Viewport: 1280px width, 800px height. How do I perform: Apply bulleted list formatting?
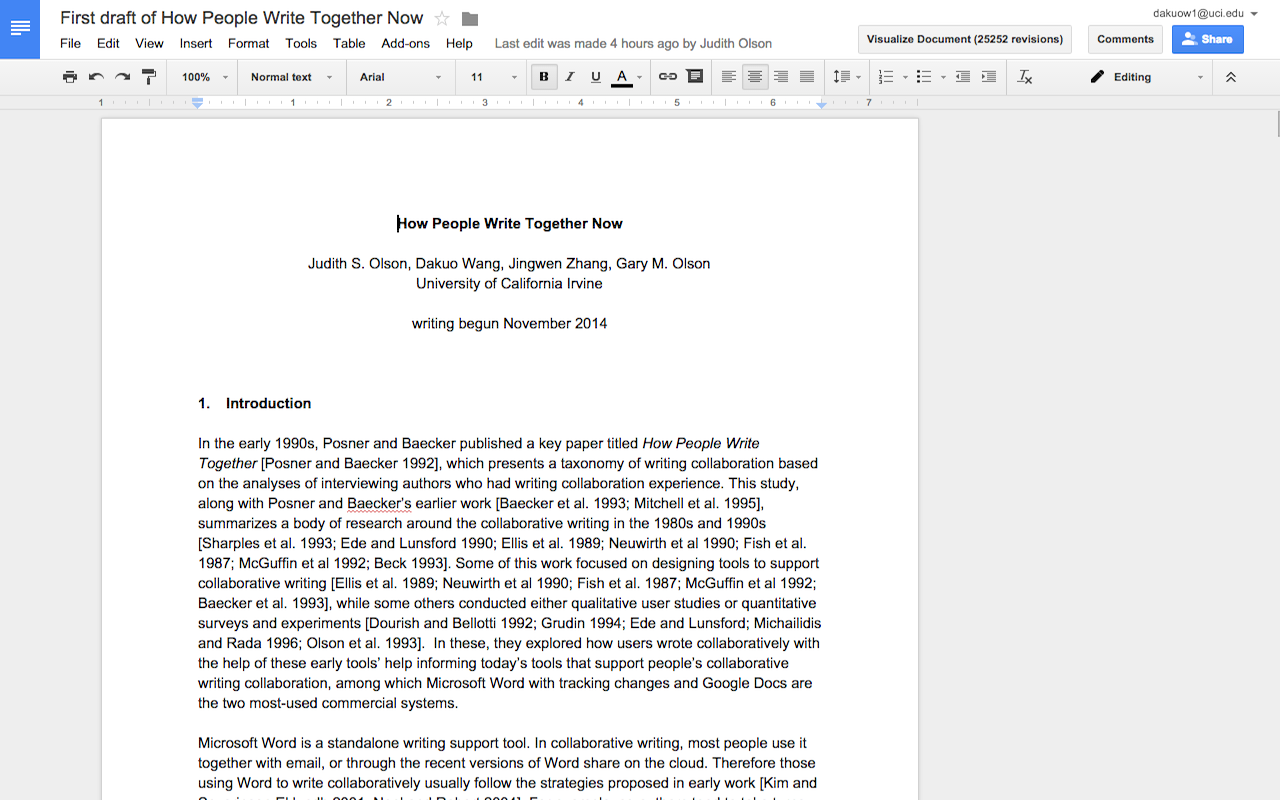click(x=924, y=77)
